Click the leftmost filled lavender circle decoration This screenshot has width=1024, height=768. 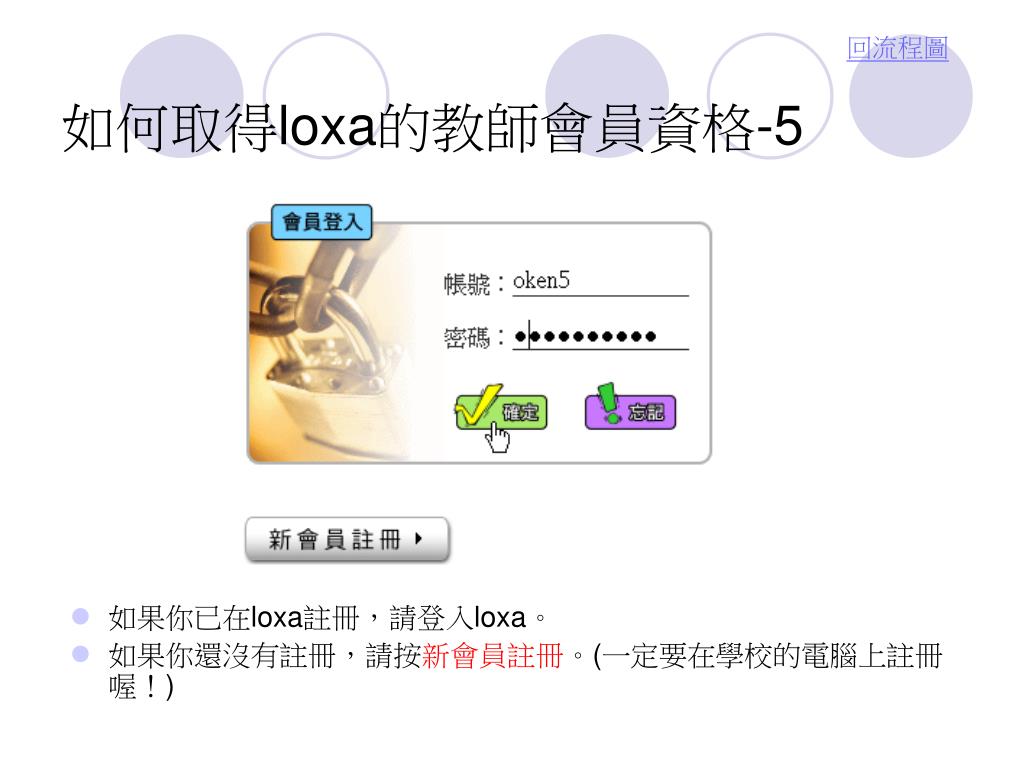[182, 96]
